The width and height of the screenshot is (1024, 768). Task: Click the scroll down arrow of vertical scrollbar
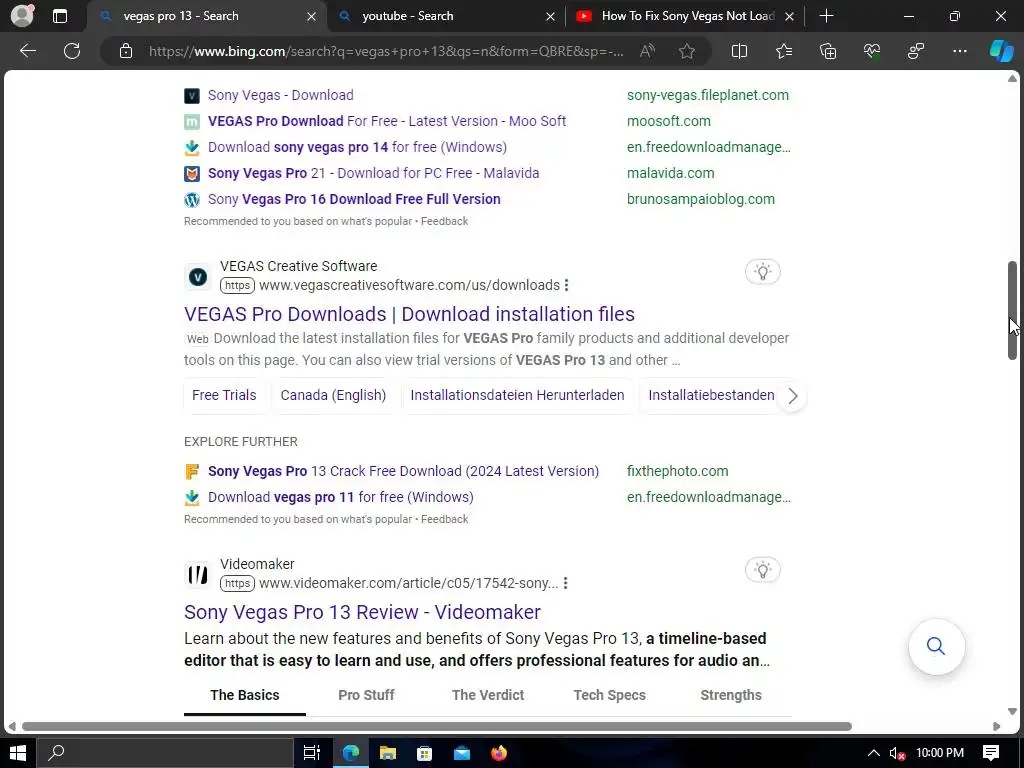1012,711
